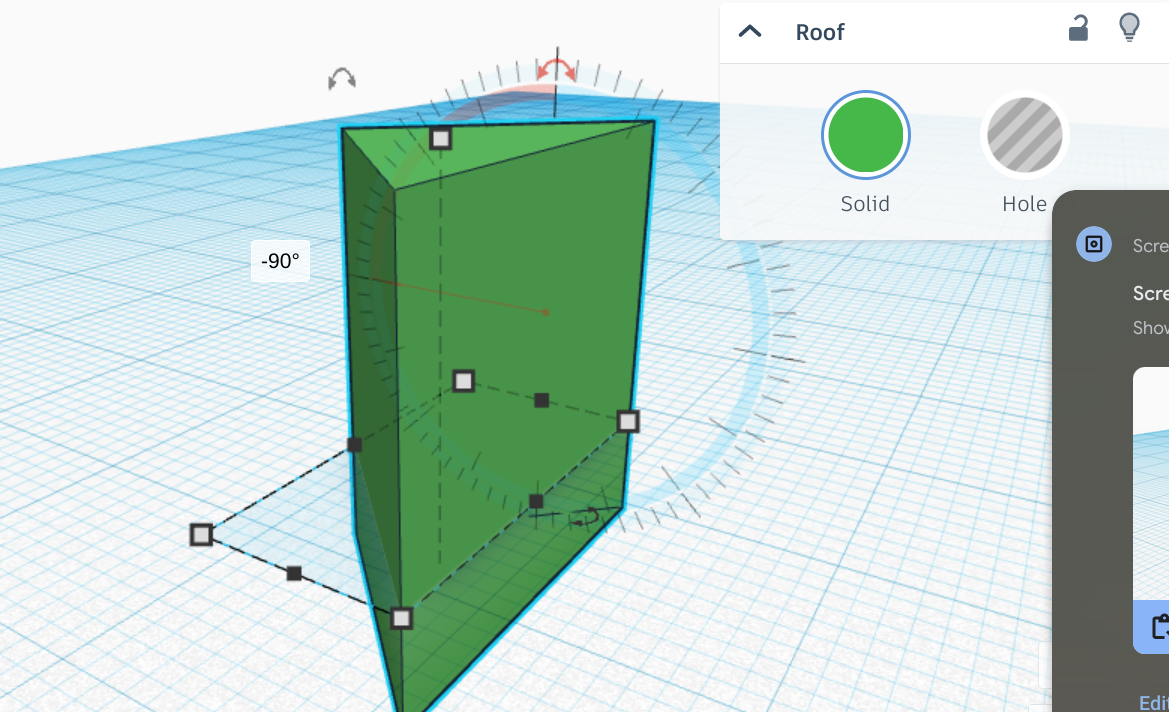Collapse the Roof shape panel chevron
This screenshot has width=1169, height=712.
click(749, 31)
